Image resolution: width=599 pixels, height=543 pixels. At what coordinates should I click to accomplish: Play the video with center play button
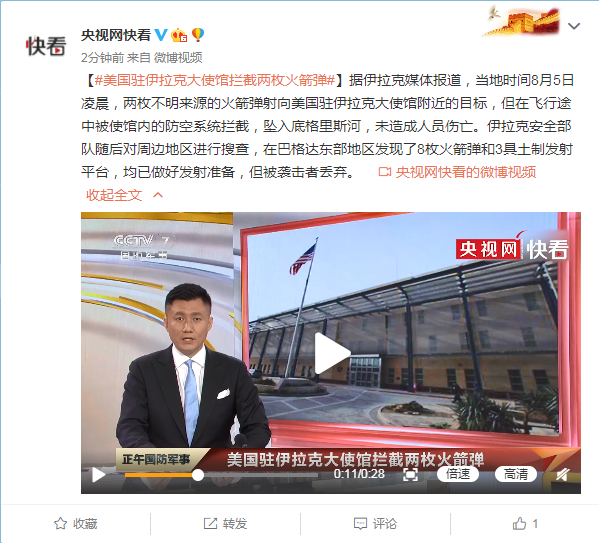(x=332, y=353)
